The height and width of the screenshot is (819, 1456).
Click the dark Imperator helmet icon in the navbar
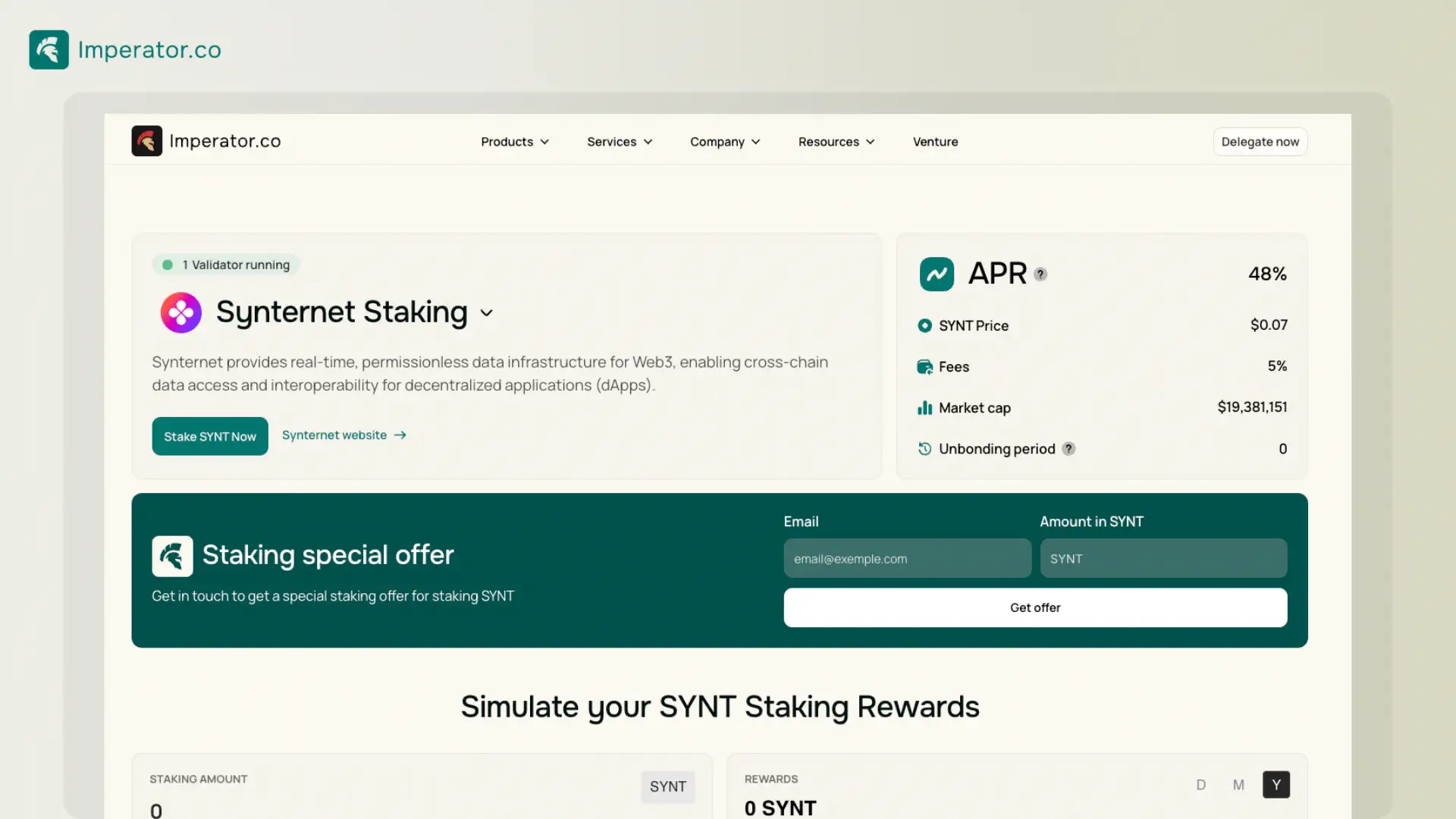[146, 141]
